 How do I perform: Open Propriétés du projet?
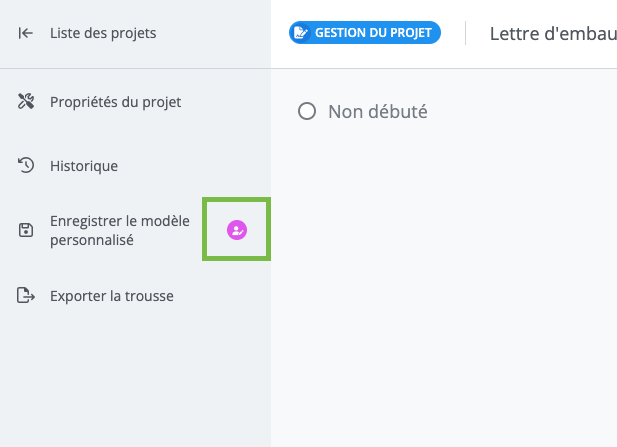pos(115,101)
